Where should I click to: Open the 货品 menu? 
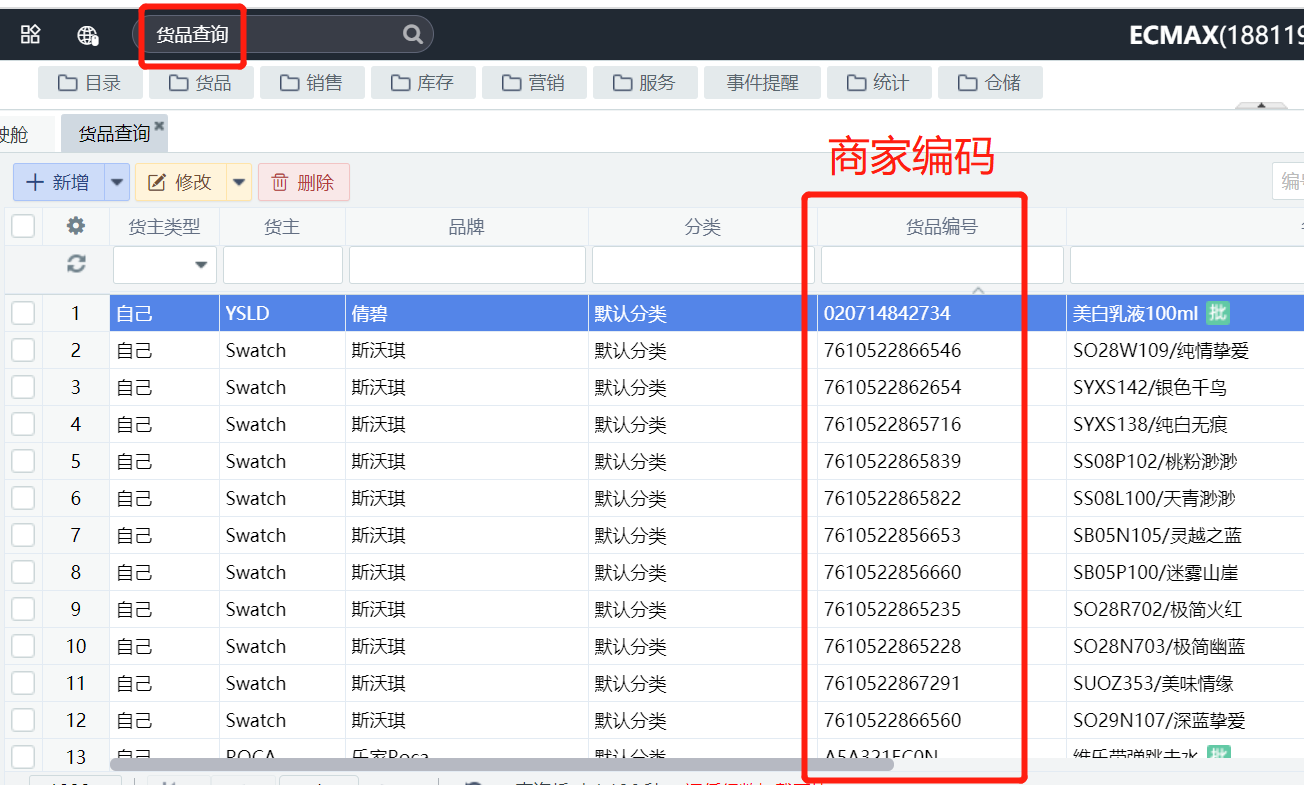[x=201, y=83]
